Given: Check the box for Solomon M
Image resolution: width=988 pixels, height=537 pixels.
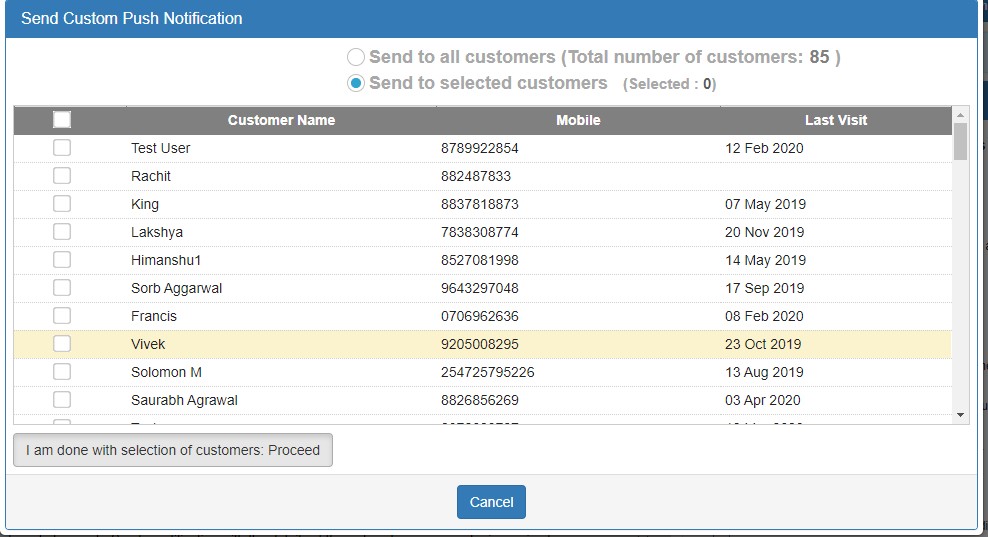Looking at the screenshot, I should coord(62,371).
